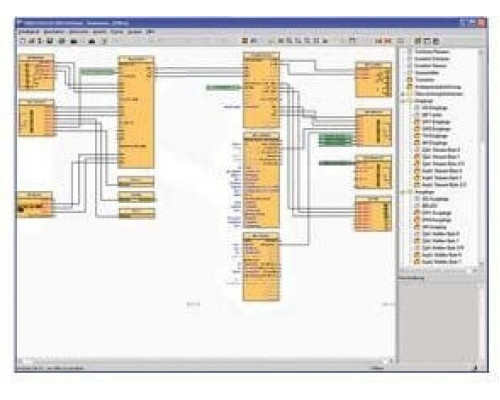
Task: Select the green label left of the tall block
Action: 98,72
